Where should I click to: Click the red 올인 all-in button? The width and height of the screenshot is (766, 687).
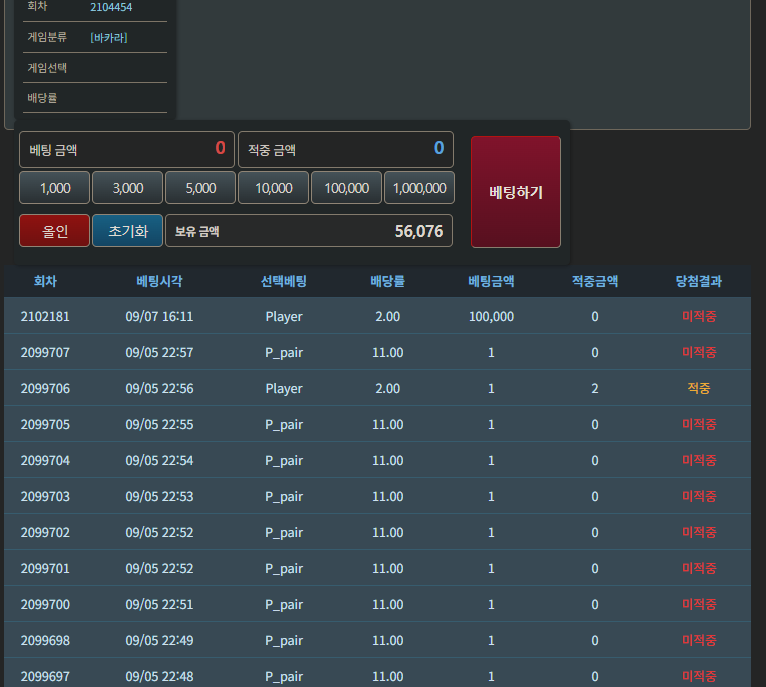[55, 231]
